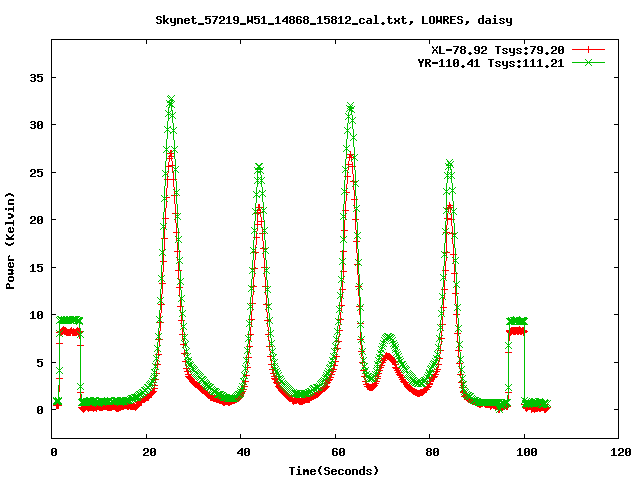Click the x-axis tick label 40

[243, 452]
